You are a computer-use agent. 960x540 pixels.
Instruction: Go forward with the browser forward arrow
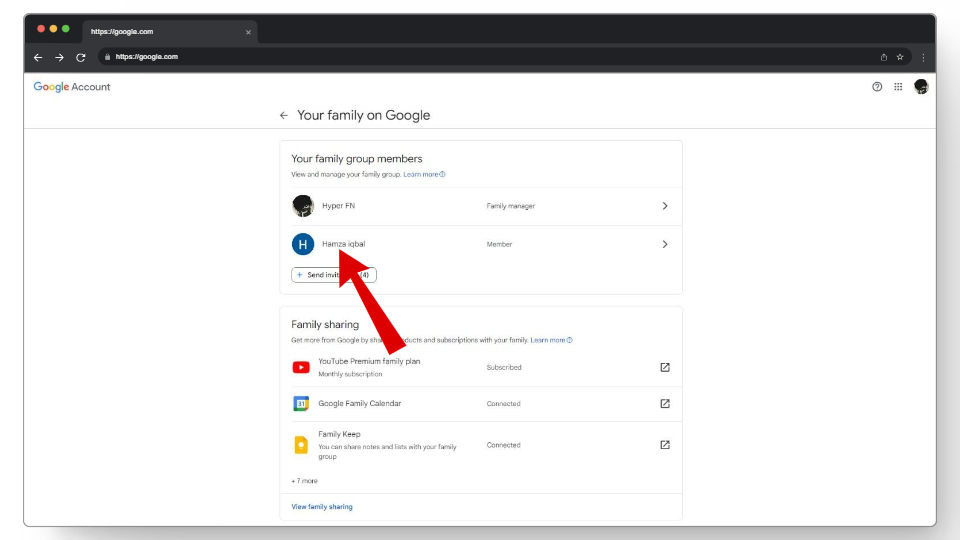pos(59,57)
